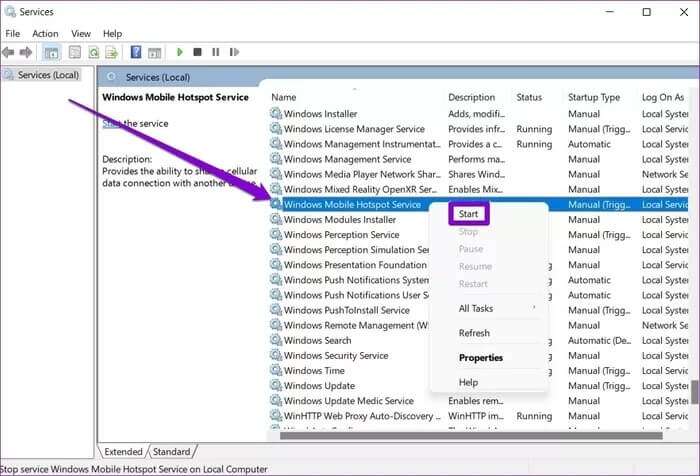Click the green Start Service play icon
The image size is (700, 476).
point(180,52)
